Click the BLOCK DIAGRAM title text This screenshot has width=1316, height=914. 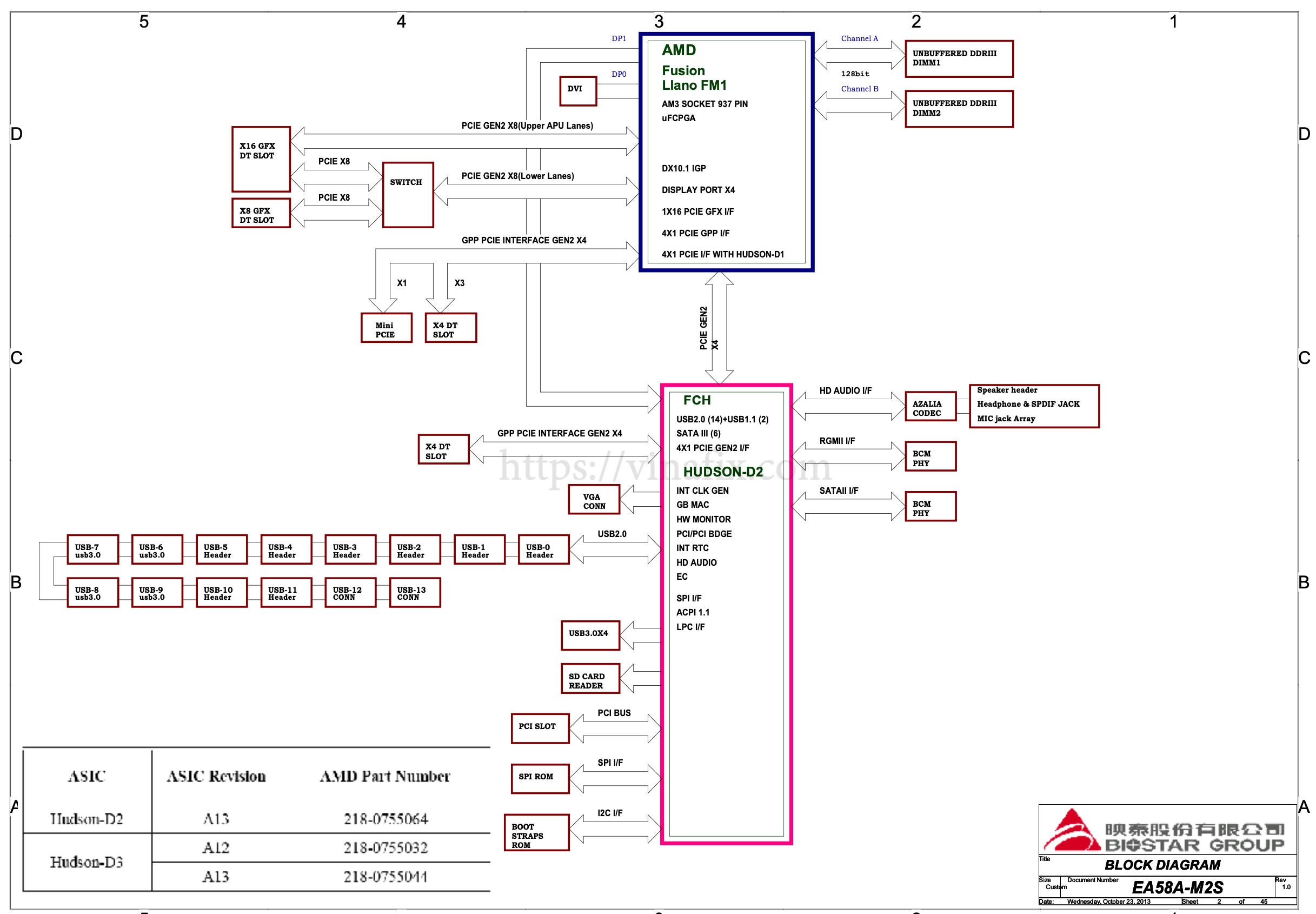click(x=1161, y=865)
